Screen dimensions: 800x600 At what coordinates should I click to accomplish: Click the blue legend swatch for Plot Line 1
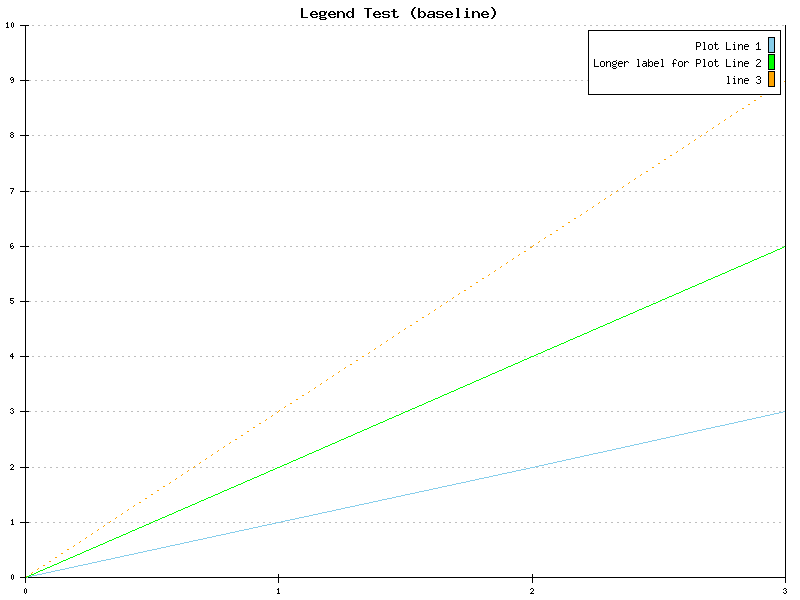(x=771, y=45)
